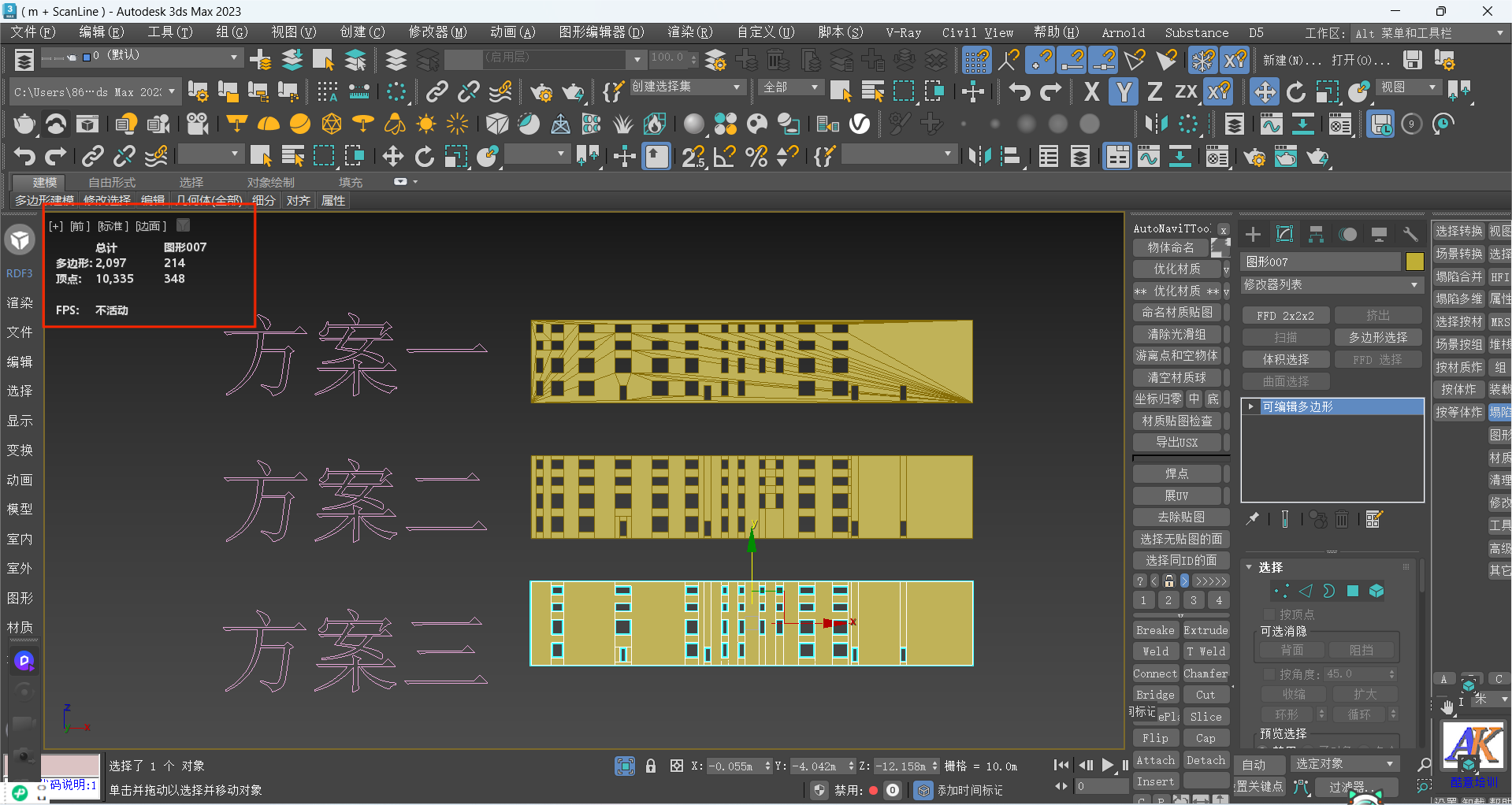Click the 图形007 object name field
The height and width of the screenshot is (805, 1512).
1321,262
